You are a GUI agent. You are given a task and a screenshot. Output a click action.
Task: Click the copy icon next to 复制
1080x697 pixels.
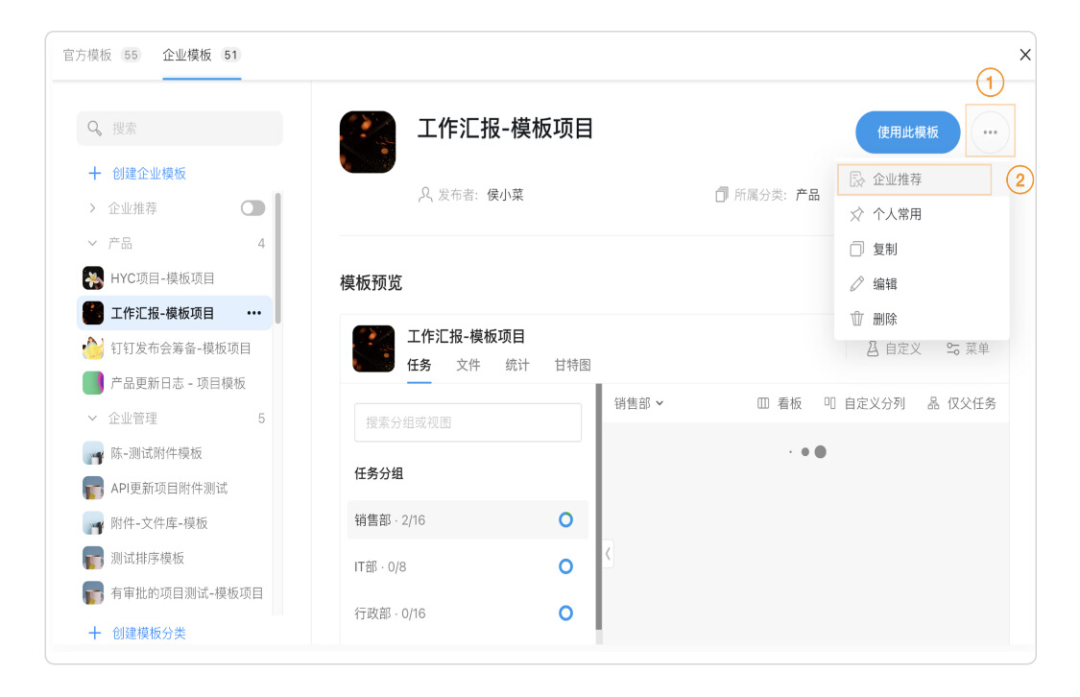[856, 249]
